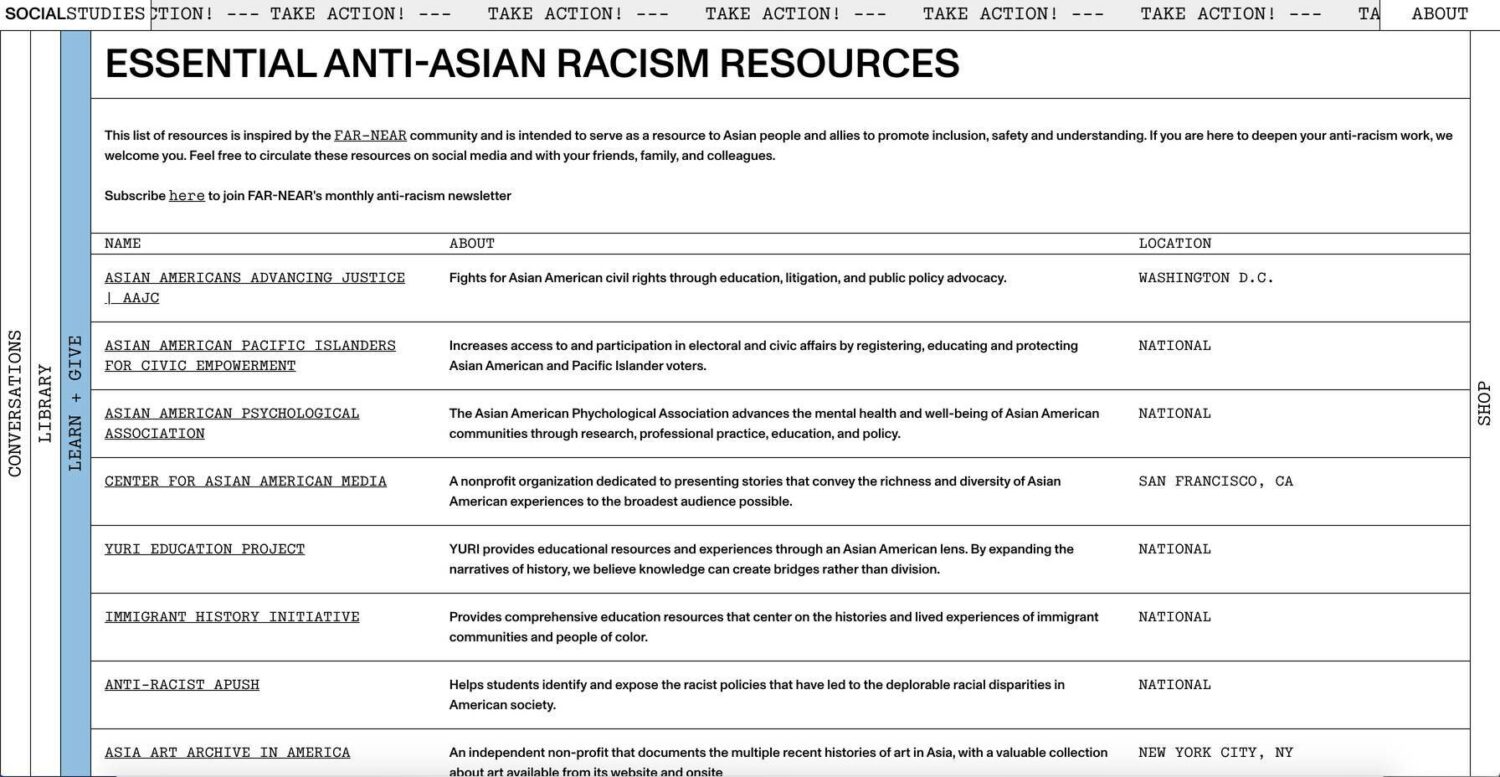Image resolution: width=1500 pixels, height=777 pixels.
Task: Click the 'here' newsletter subscribe link
Action: point(187,196)
